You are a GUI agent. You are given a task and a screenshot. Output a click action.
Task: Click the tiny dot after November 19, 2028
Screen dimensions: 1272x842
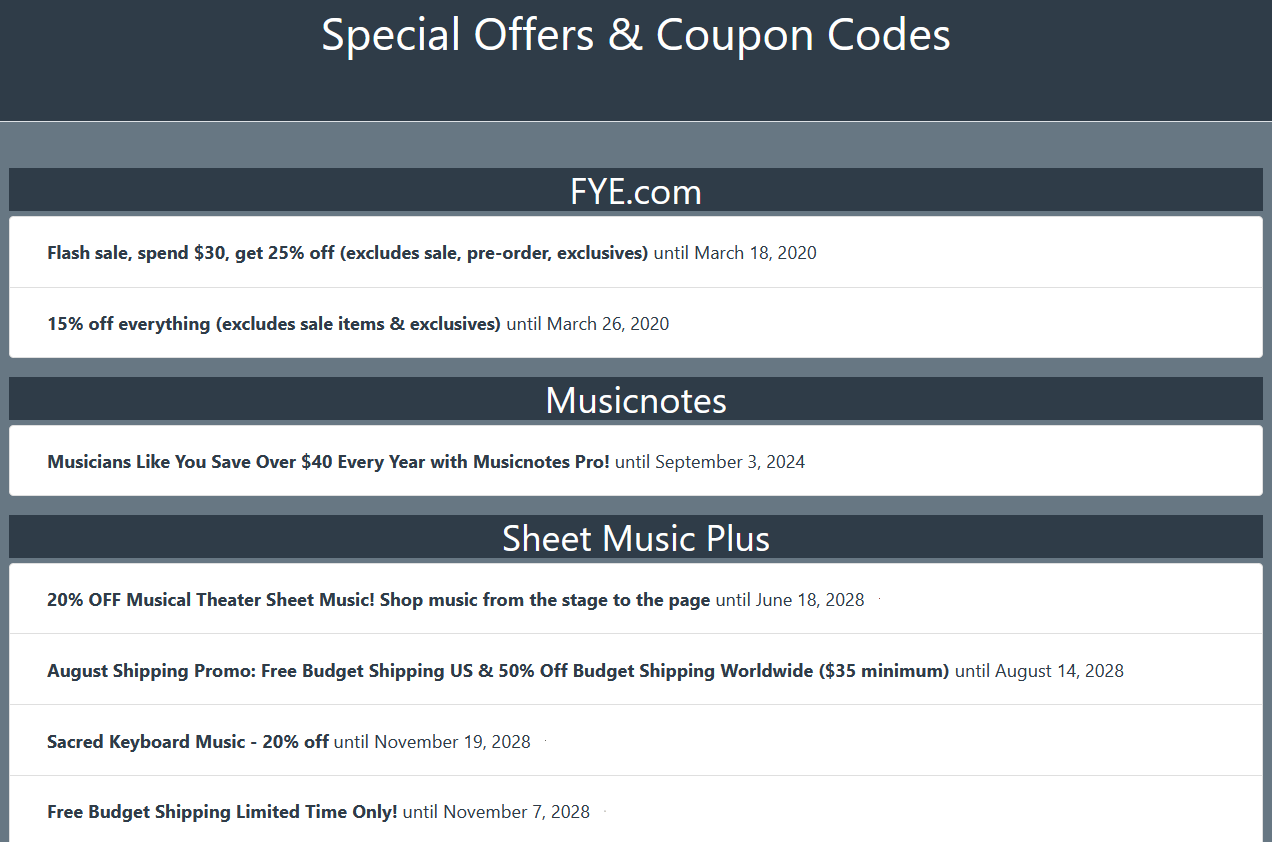tap(546, 741)
